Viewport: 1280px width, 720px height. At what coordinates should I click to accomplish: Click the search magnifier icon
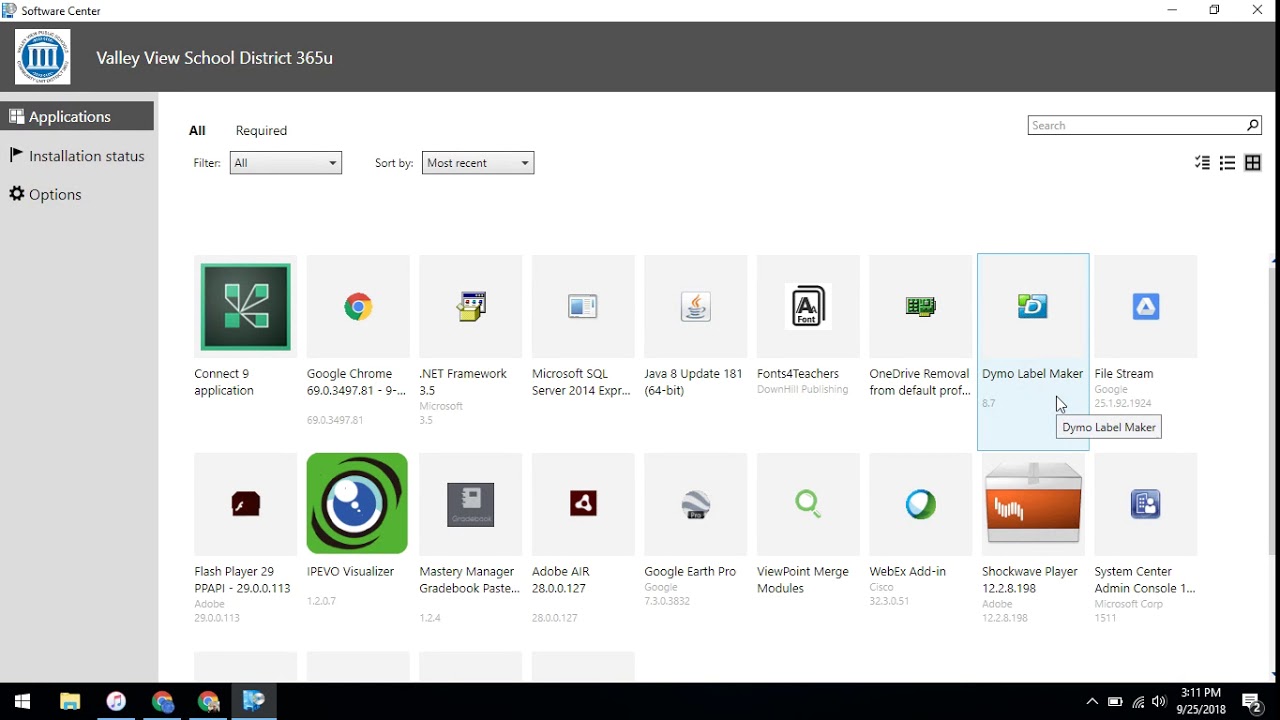pos(1252,125)
